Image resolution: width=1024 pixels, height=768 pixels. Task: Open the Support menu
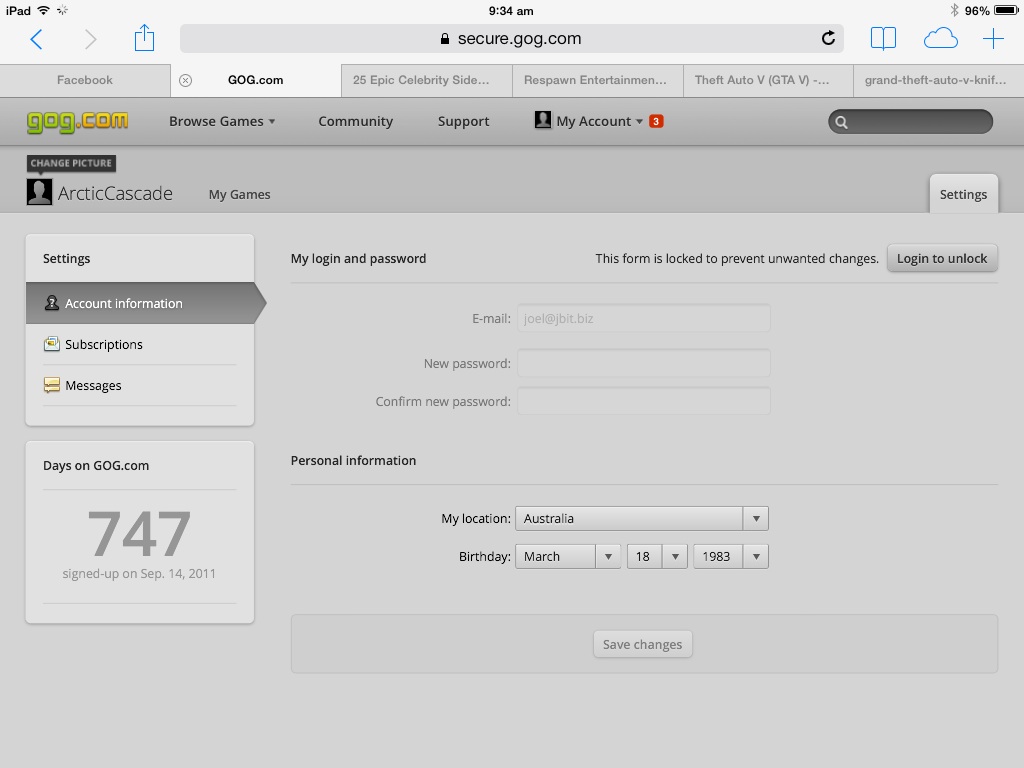464,121
